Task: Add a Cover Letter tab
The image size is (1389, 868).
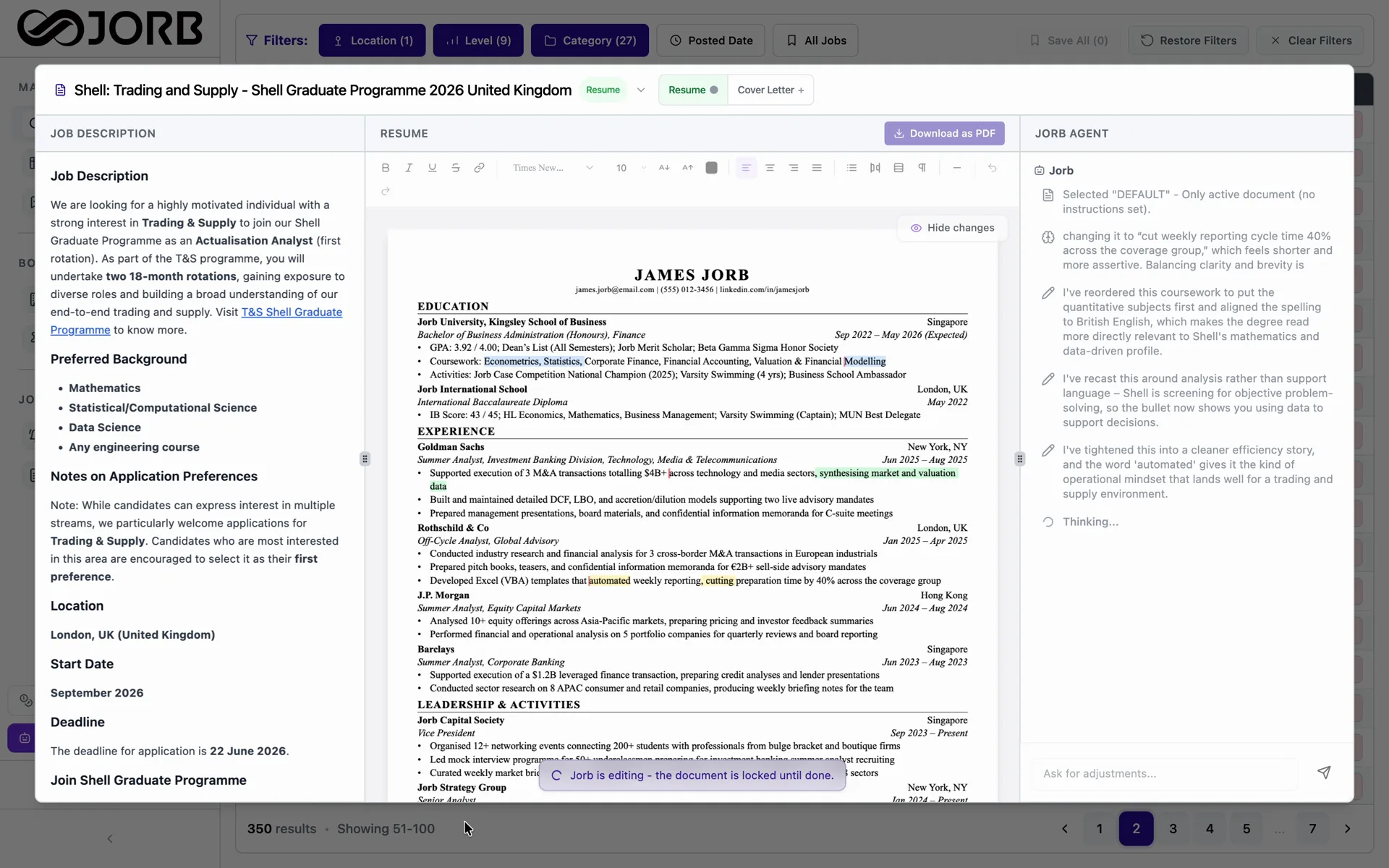Action: pyautogui.click(x=770, y=90)
